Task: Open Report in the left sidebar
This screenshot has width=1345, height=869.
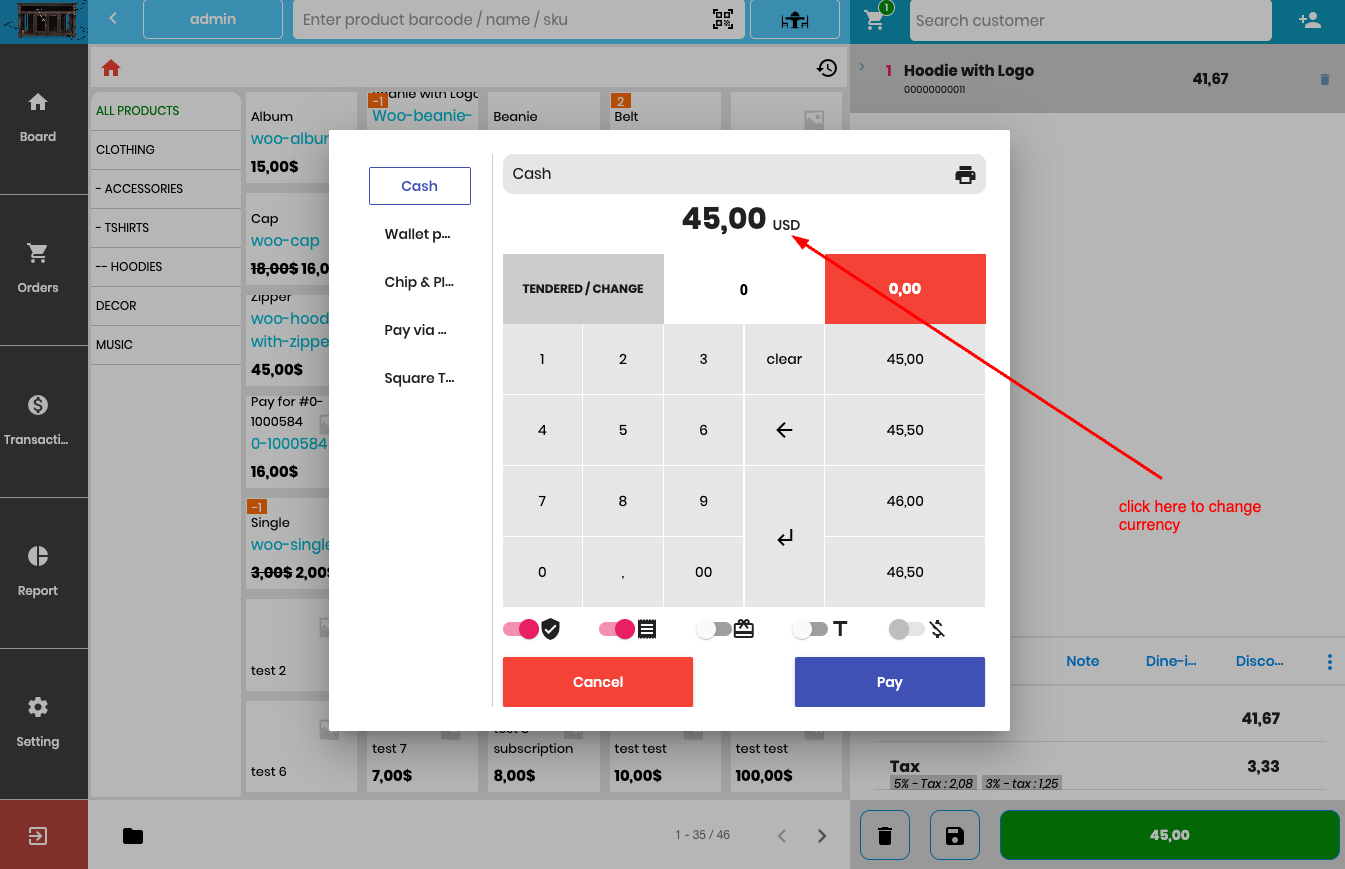Action: pos(38,572)
